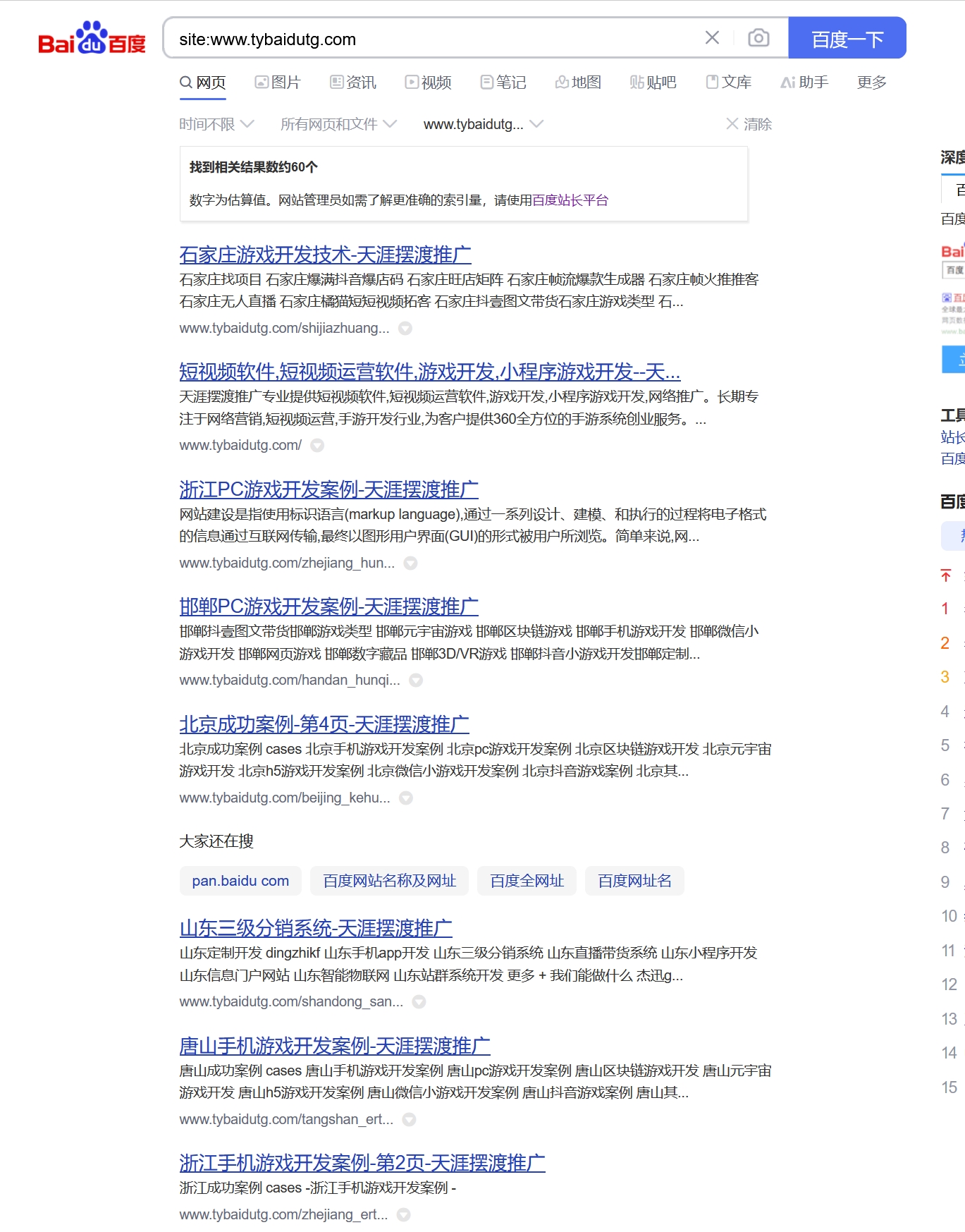Open result 浙江PC游戏开发案例-天涯摆渡推广
965x1232 pixels.
pos(329,489)
